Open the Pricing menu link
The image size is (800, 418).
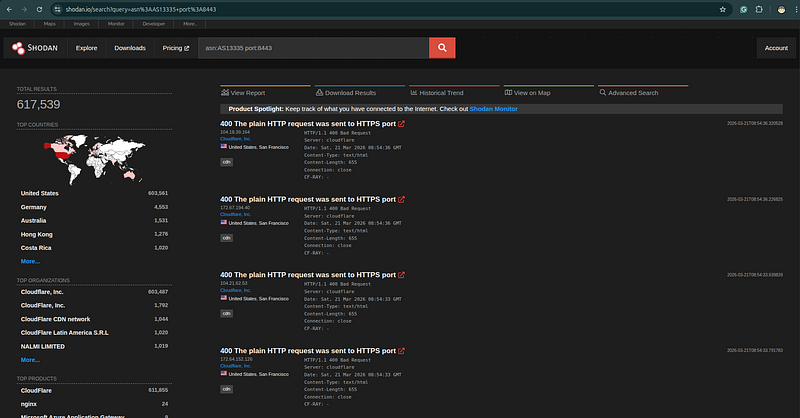(176, 48)
